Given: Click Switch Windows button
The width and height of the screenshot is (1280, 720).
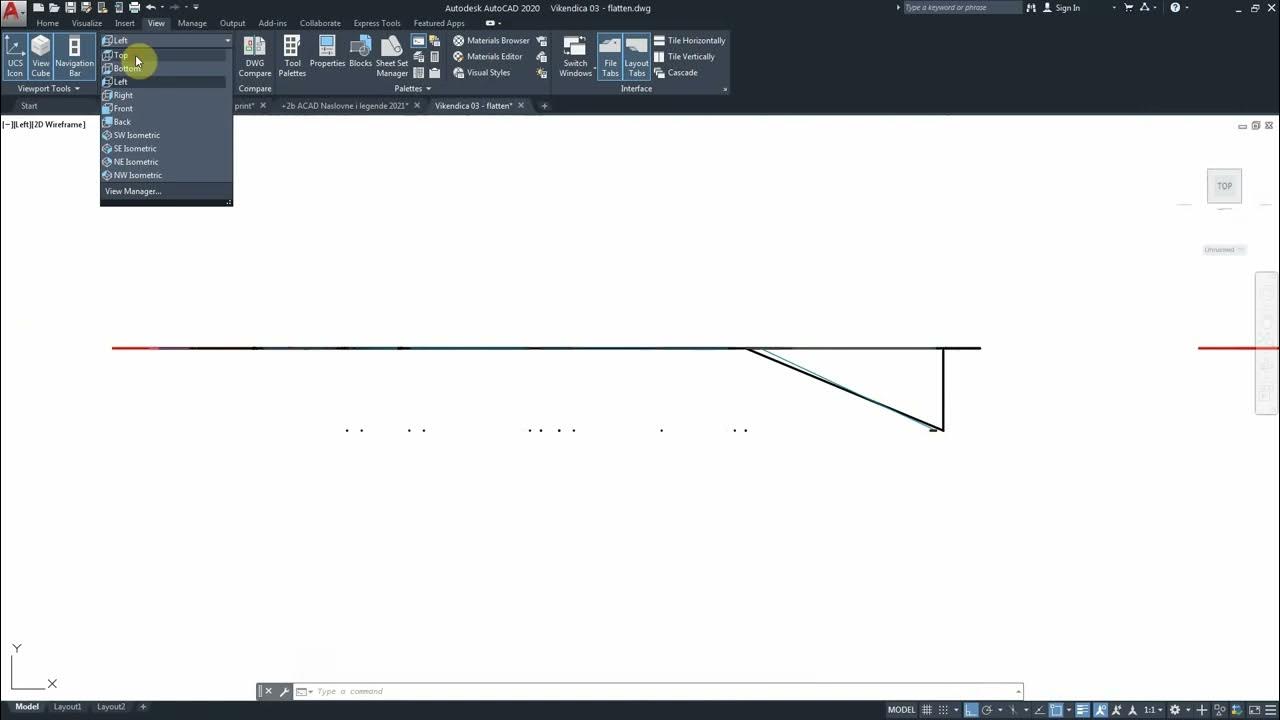Looking at the screenshot, I should [575, 56].
